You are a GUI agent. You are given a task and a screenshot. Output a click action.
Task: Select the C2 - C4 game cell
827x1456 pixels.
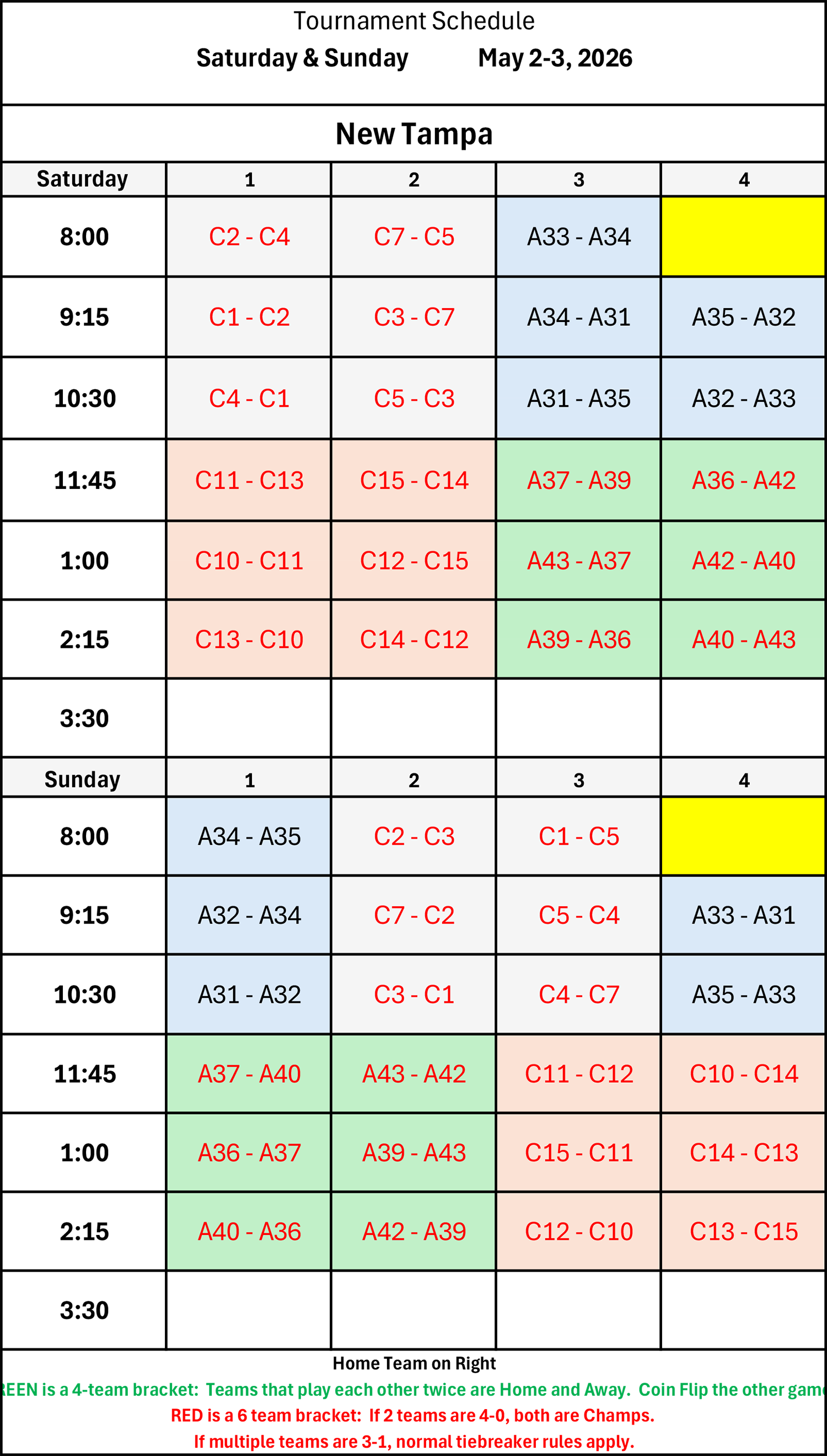pos(249,237)
